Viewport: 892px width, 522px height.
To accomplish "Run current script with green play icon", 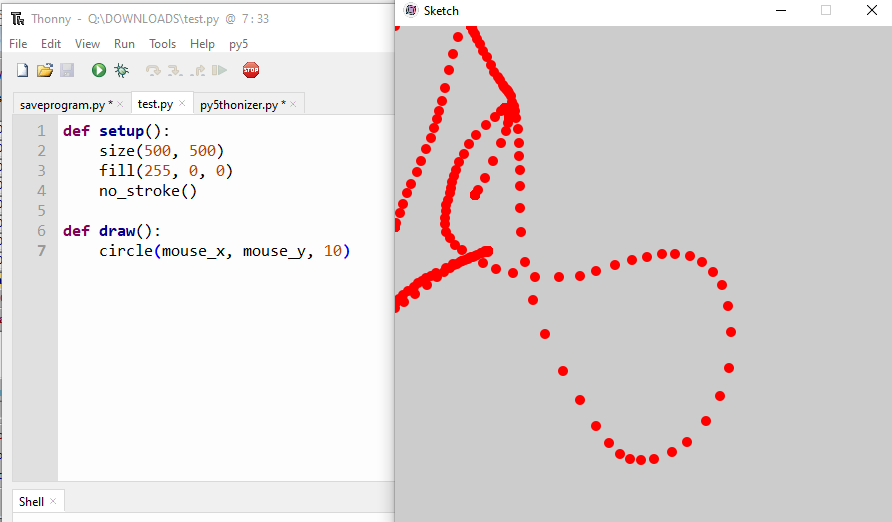I will click(98, 70).
